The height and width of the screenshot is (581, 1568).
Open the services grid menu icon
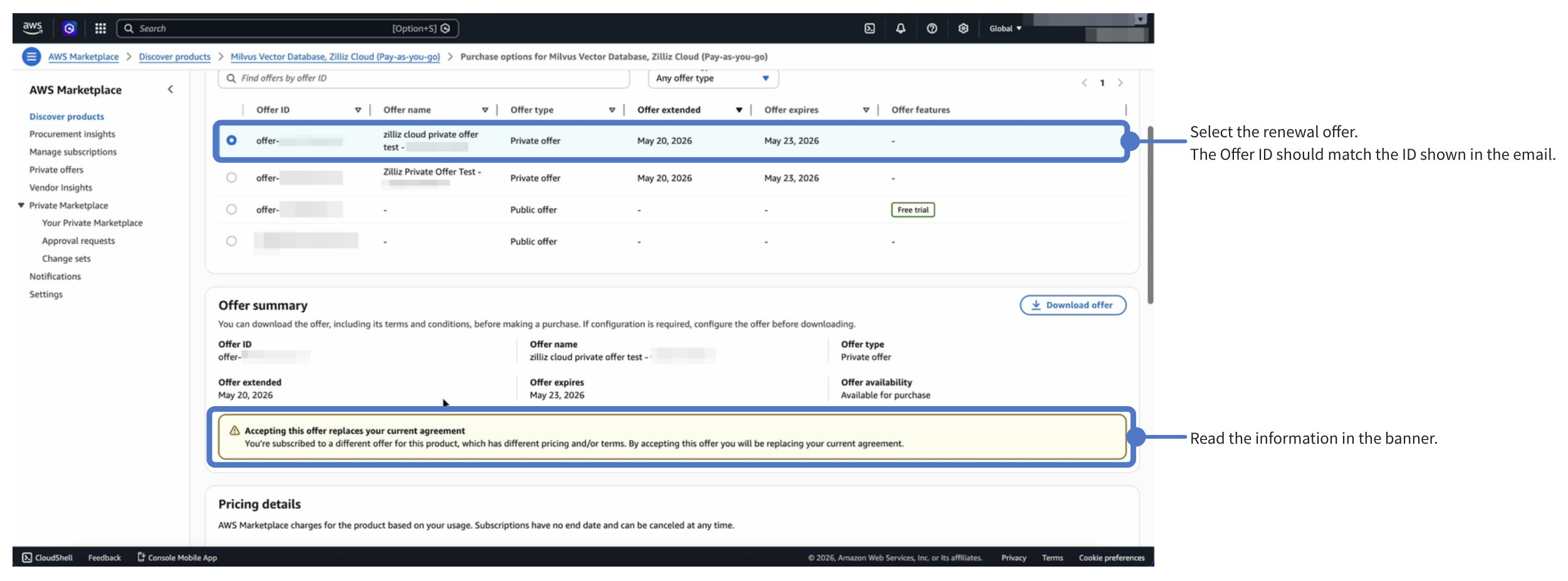pyautogui.click(x=100, y=28)
